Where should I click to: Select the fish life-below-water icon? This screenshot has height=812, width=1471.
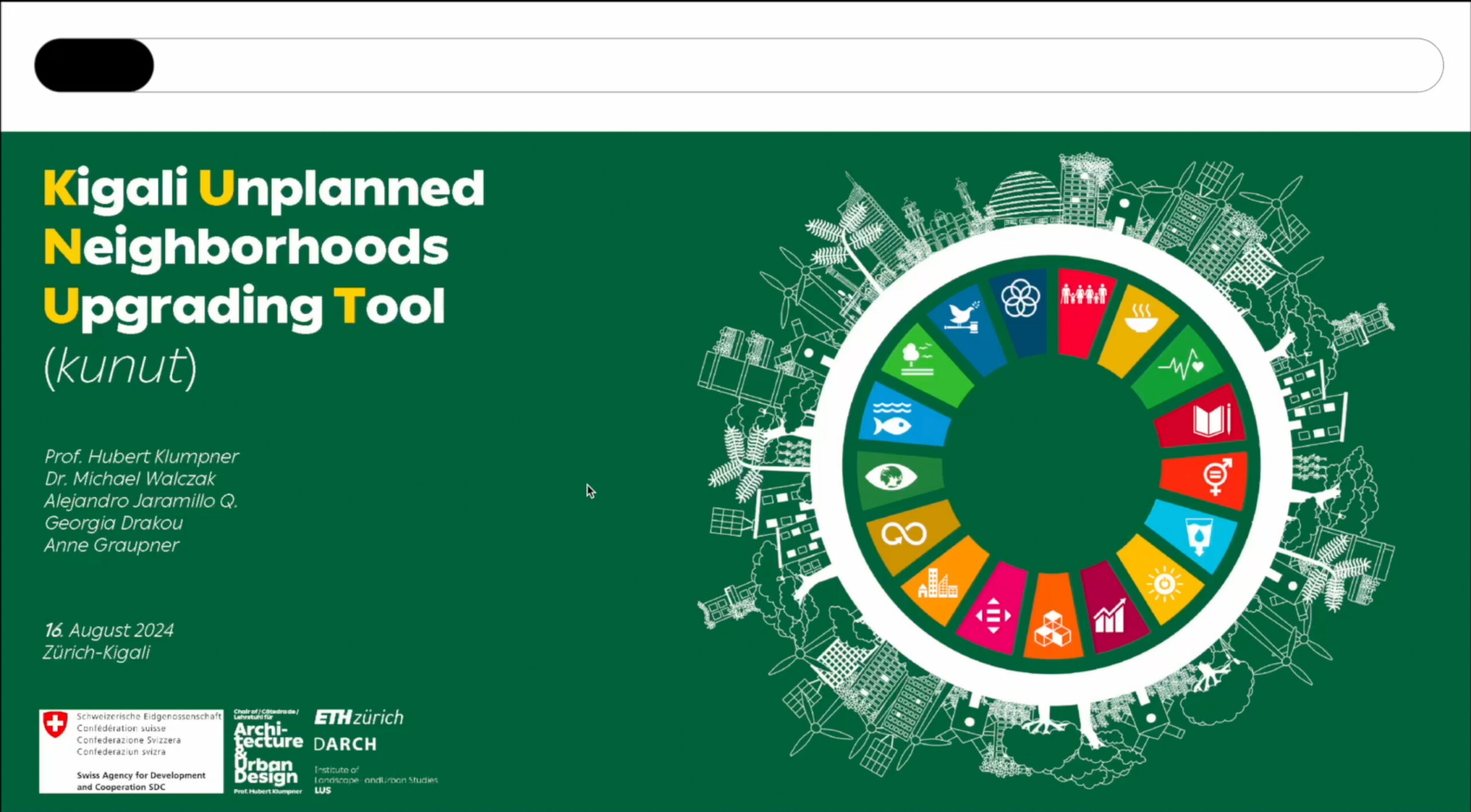point(892,418)
